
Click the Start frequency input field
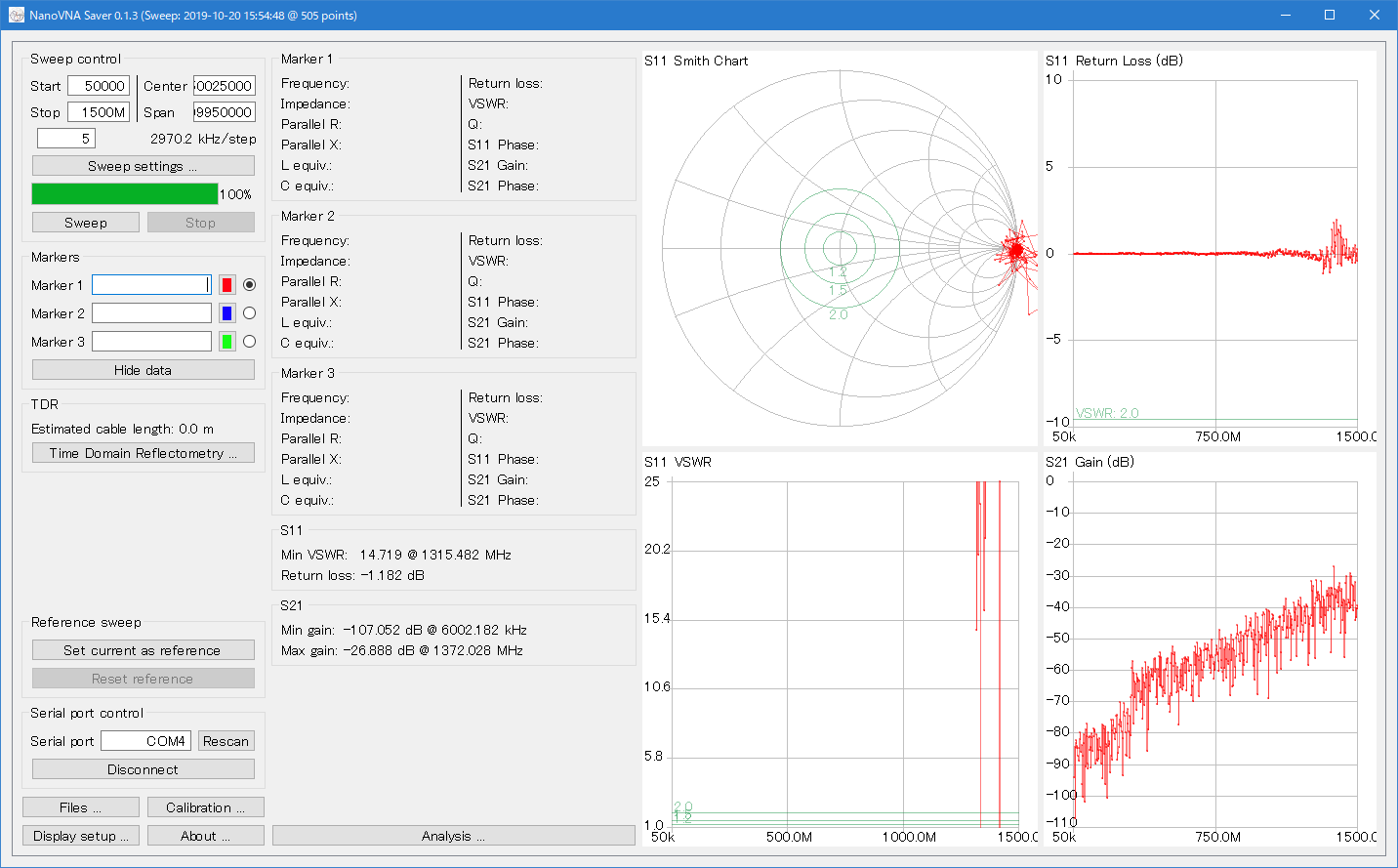point(99,86)
